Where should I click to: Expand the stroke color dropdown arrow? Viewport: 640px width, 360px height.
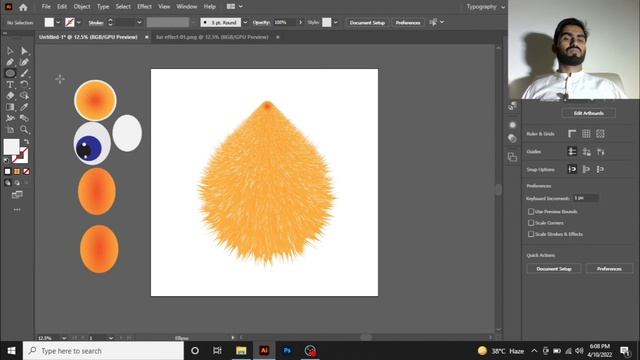tap(79, 22)
